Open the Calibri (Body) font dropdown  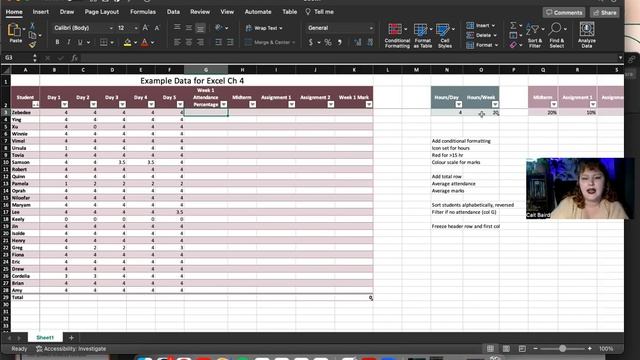point(111,28)
